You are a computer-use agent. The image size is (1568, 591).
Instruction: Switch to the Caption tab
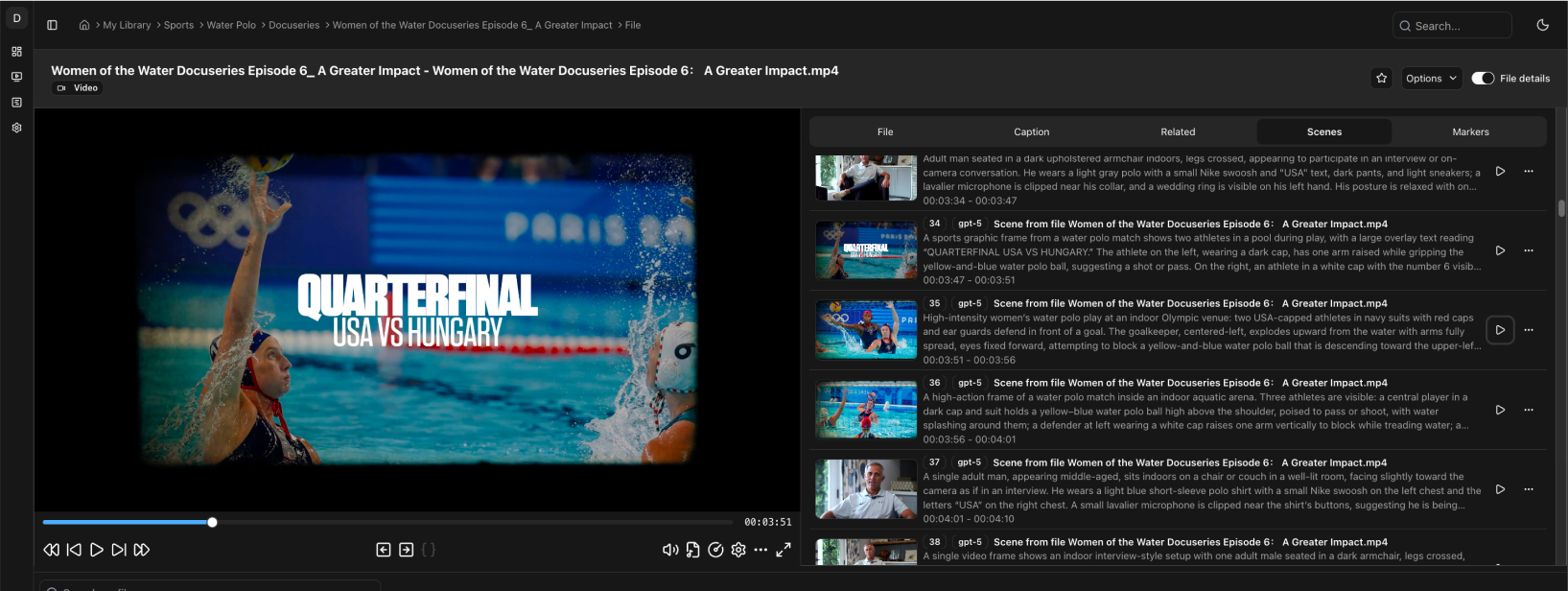coord(1031,131)
